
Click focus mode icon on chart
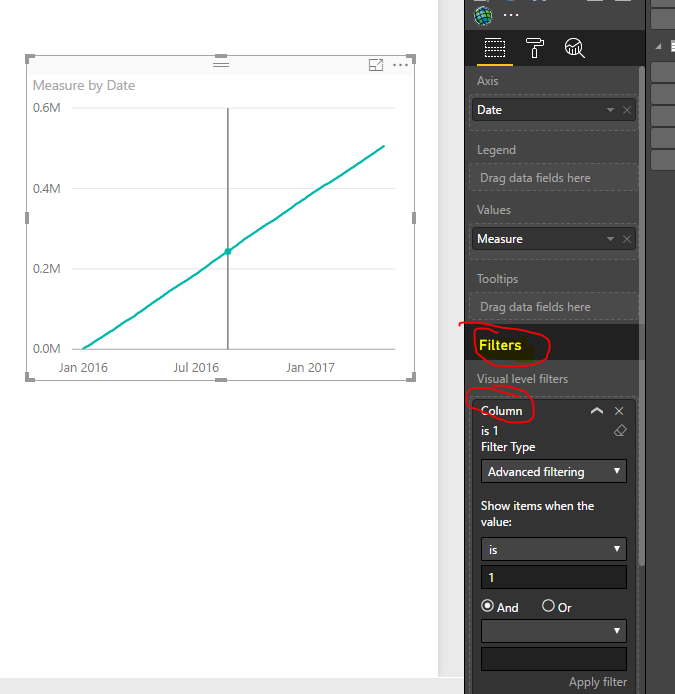(376, 65)
